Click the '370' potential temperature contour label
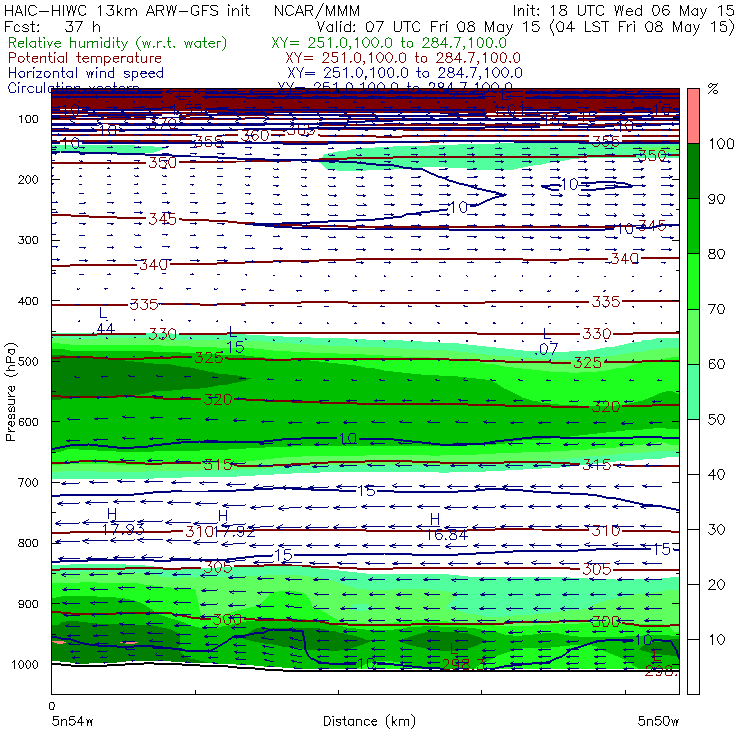The height and width of the screenshot is (740, 740). (161, 125)
